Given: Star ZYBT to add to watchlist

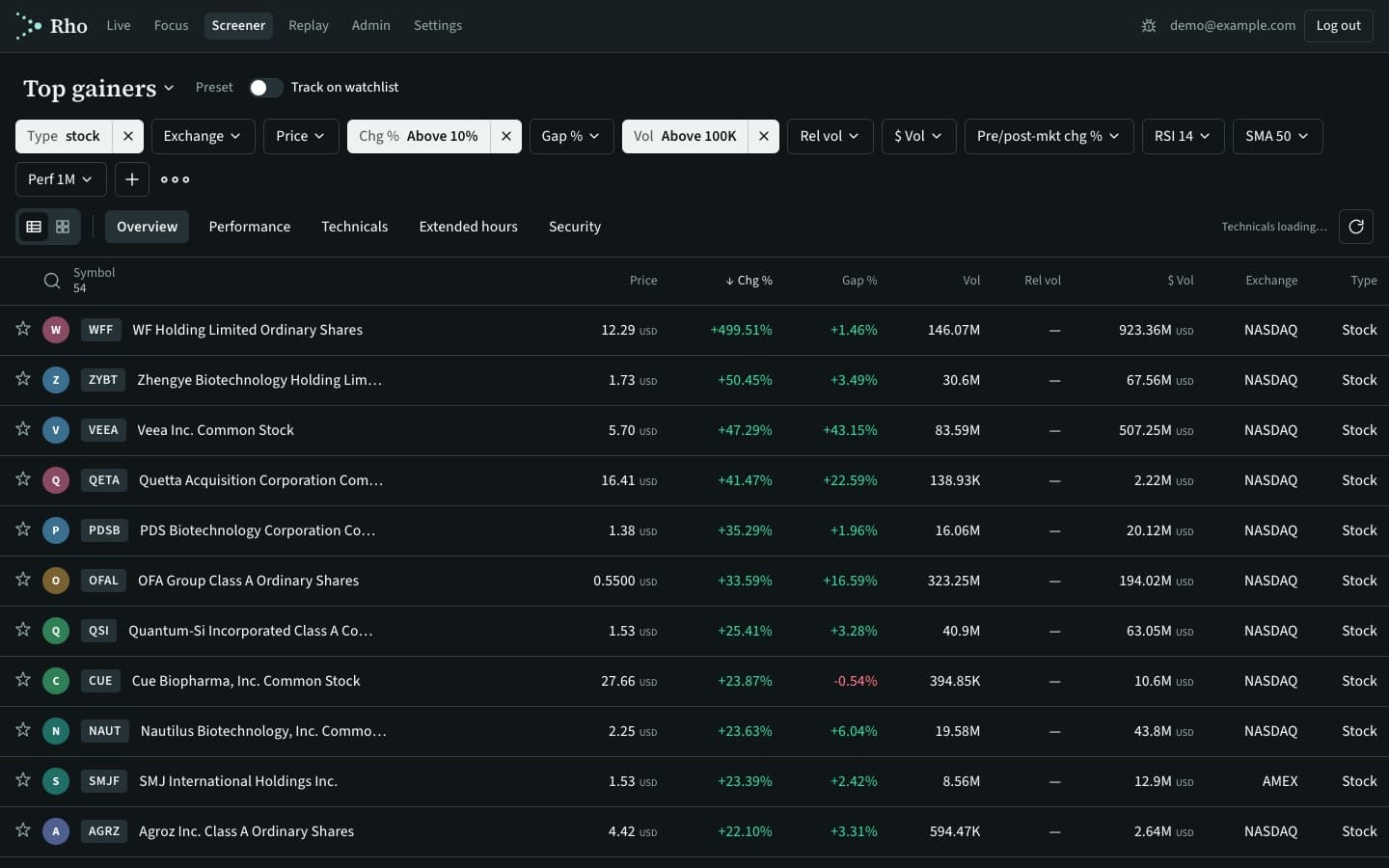Looking at the screenshot, I should [23, 379].
